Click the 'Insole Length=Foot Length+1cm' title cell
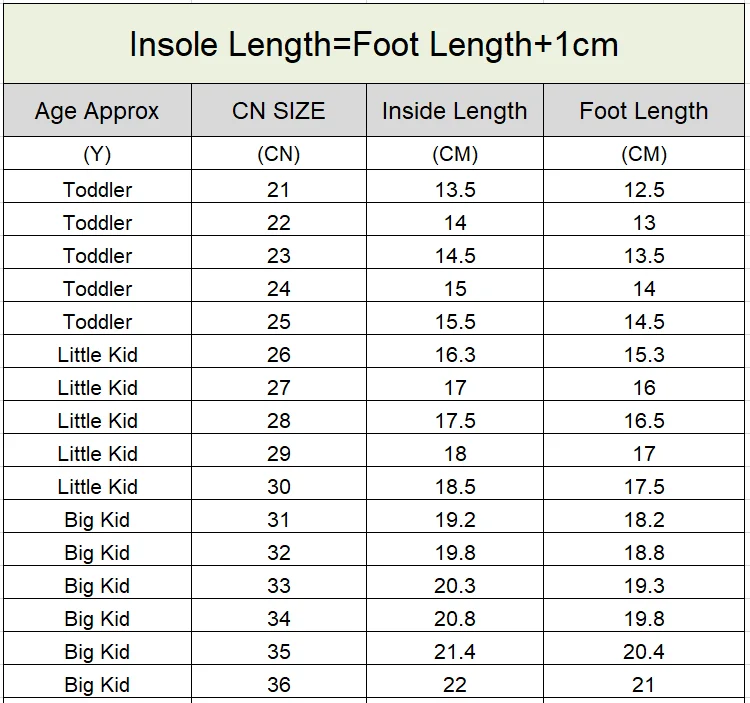This screenshot has height=703, width=750. 374,44
